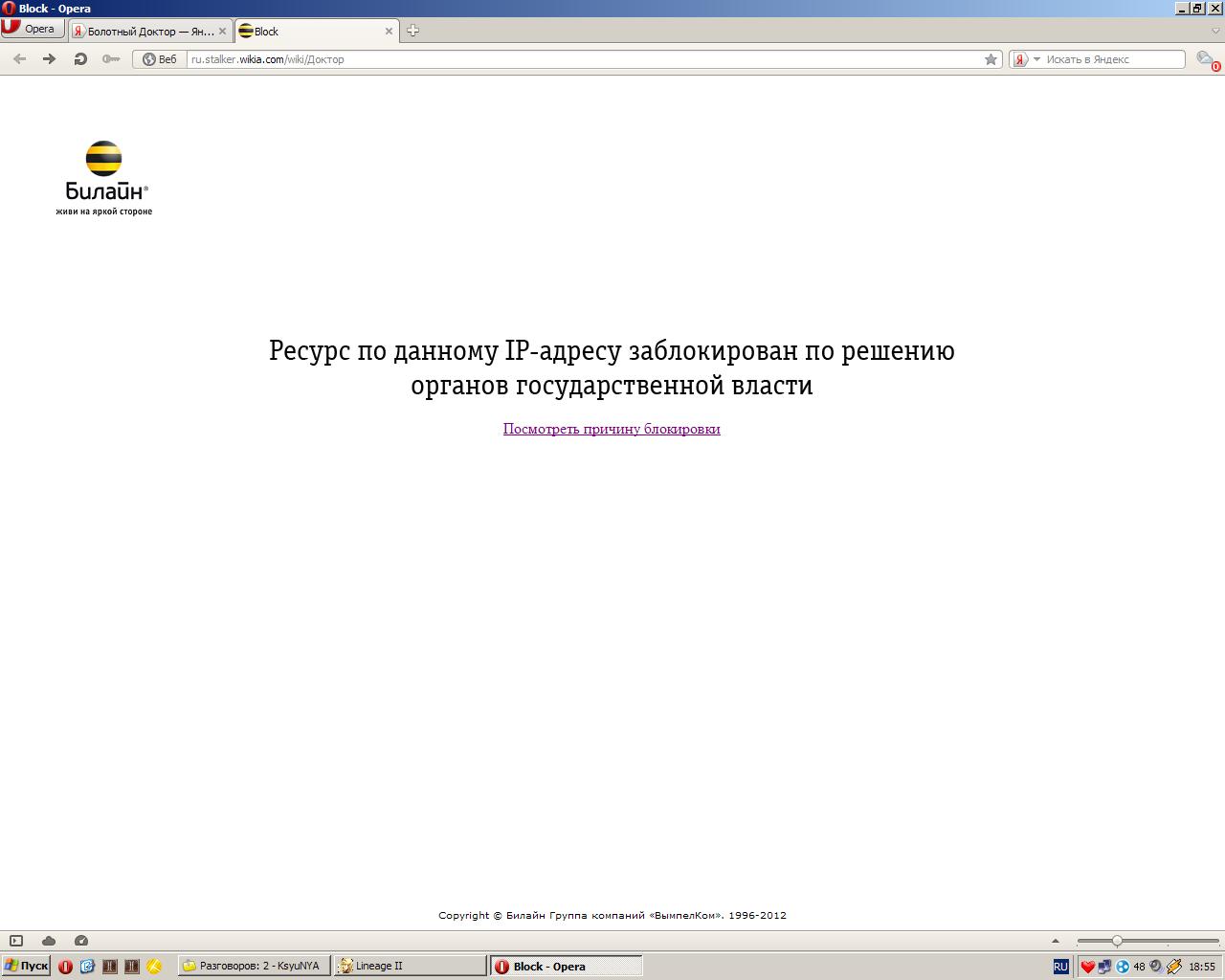Screen dimensions: 1225x980
Task: Open RU language indicator
Action: coord(1060,967)
